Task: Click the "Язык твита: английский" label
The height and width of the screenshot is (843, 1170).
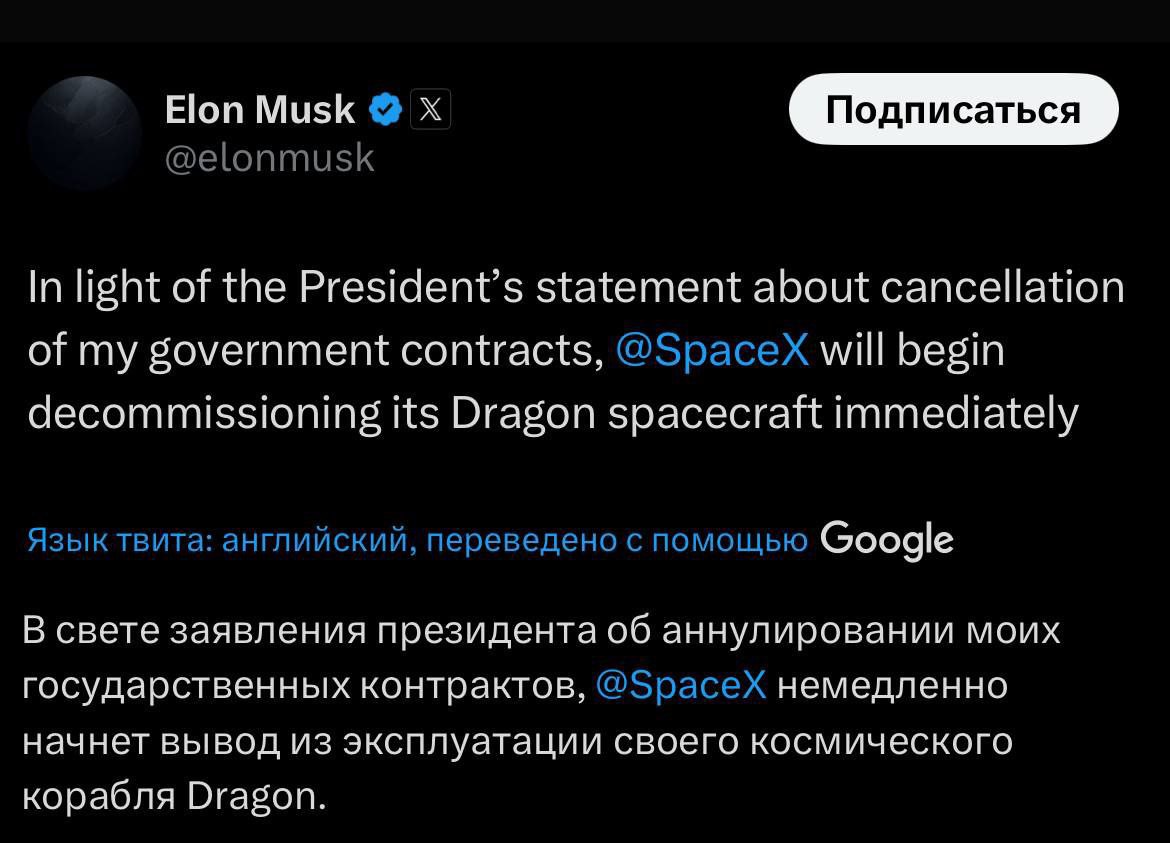Action: click(216, 541)
